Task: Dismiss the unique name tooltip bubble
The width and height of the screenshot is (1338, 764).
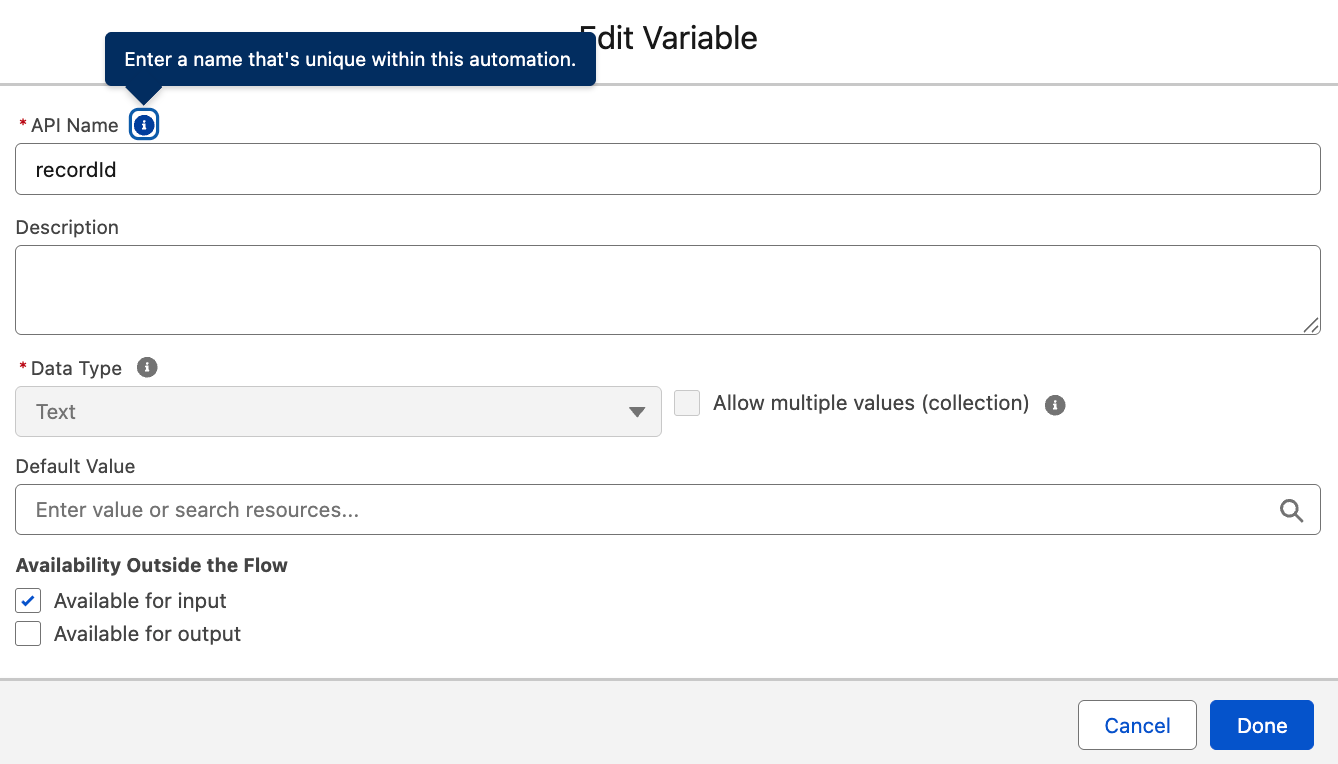Action: [x=349, y=59]
